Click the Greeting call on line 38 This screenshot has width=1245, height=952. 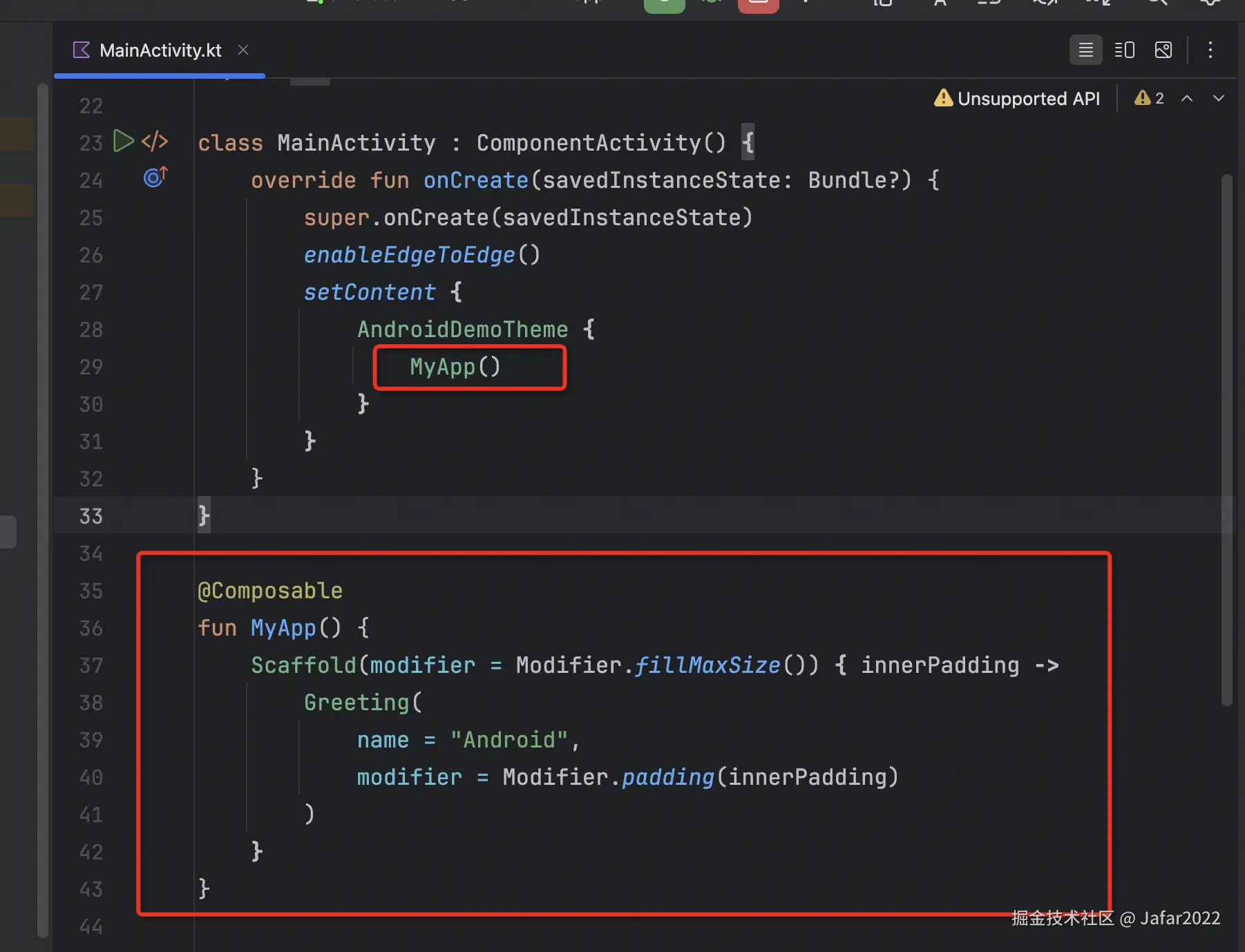[x=357, y=703]
